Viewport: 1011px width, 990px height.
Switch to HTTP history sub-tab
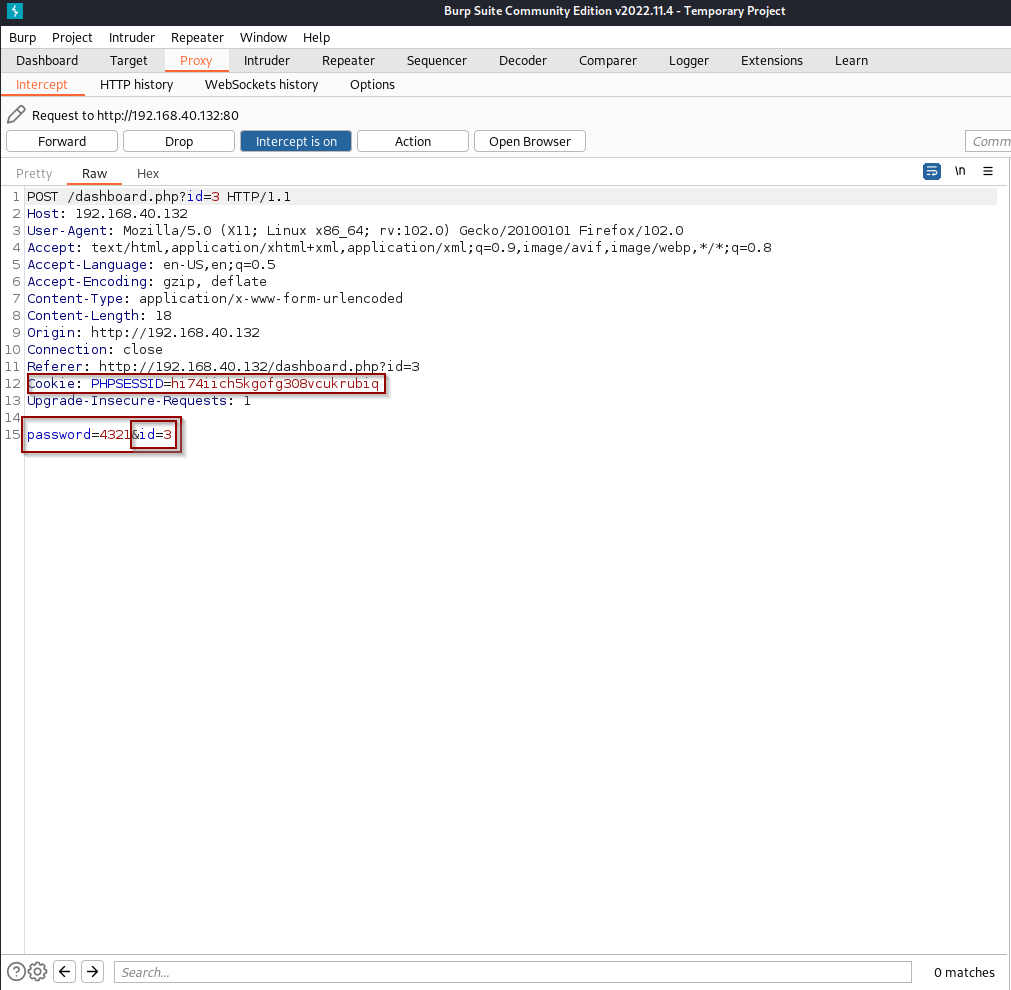point(136,84)
